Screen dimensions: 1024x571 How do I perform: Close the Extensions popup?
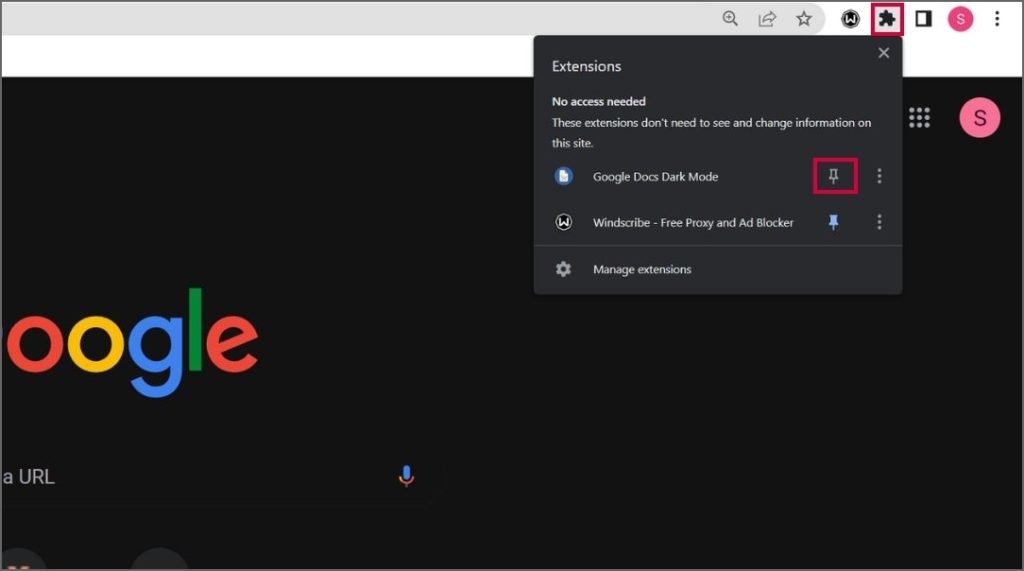click(884, 53)
